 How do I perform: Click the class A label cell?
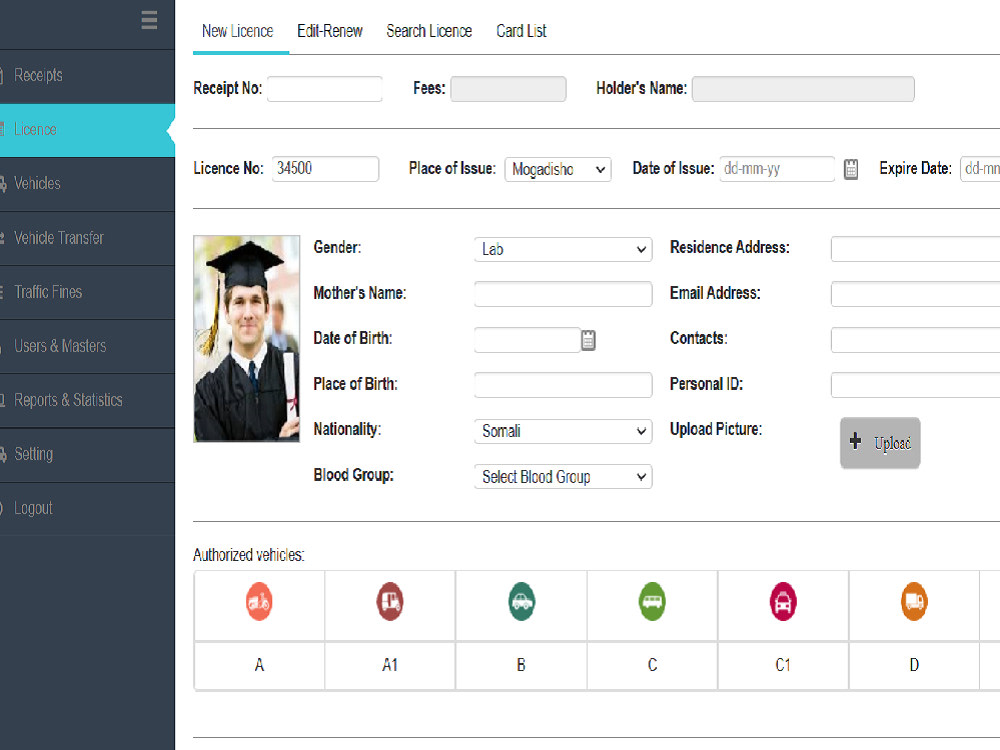click(x=259, y=665)
